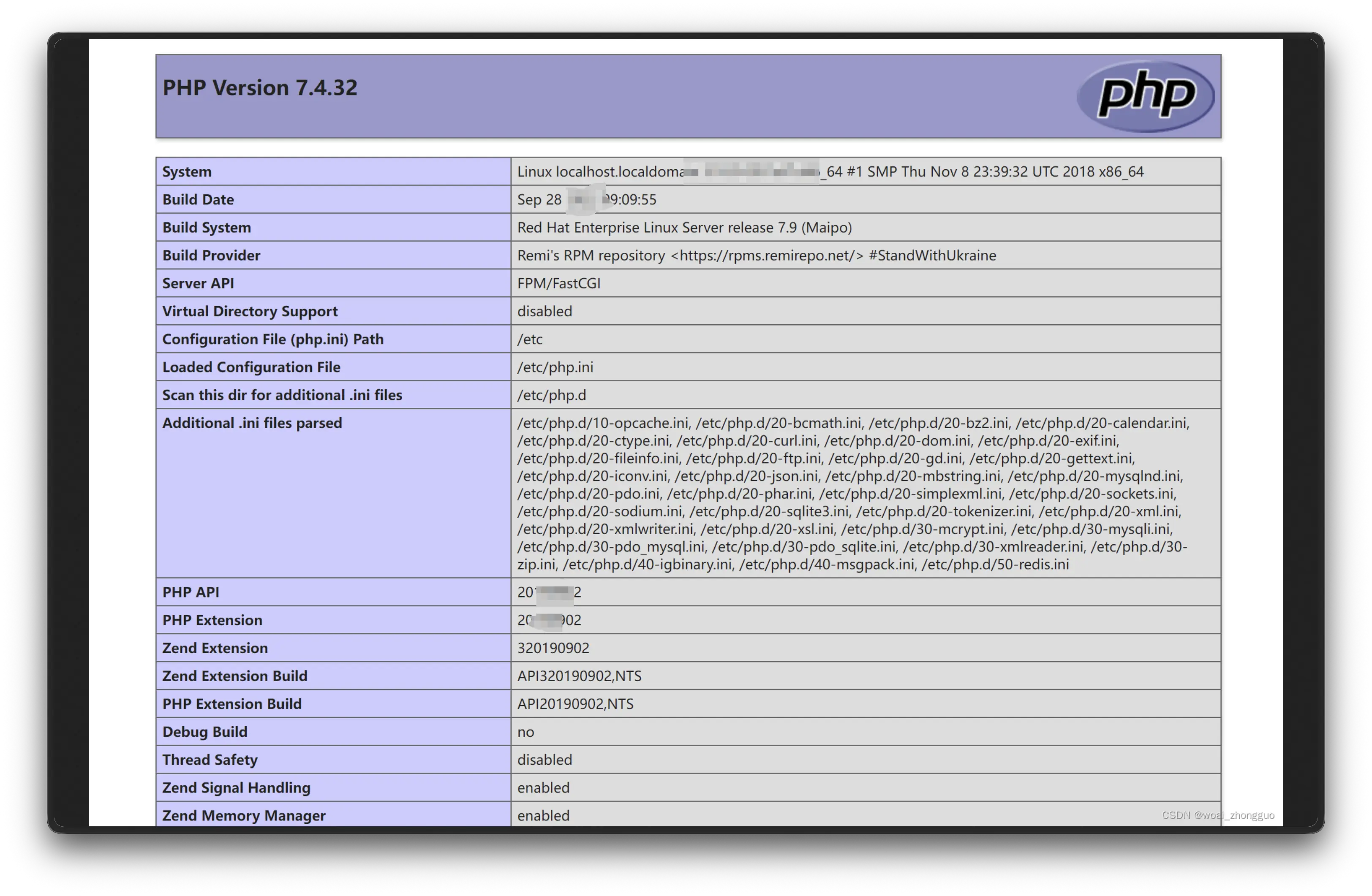Click the Zend Signal Handling label
This screenshot has width=1372, height=896.
(x=236, y=787)
